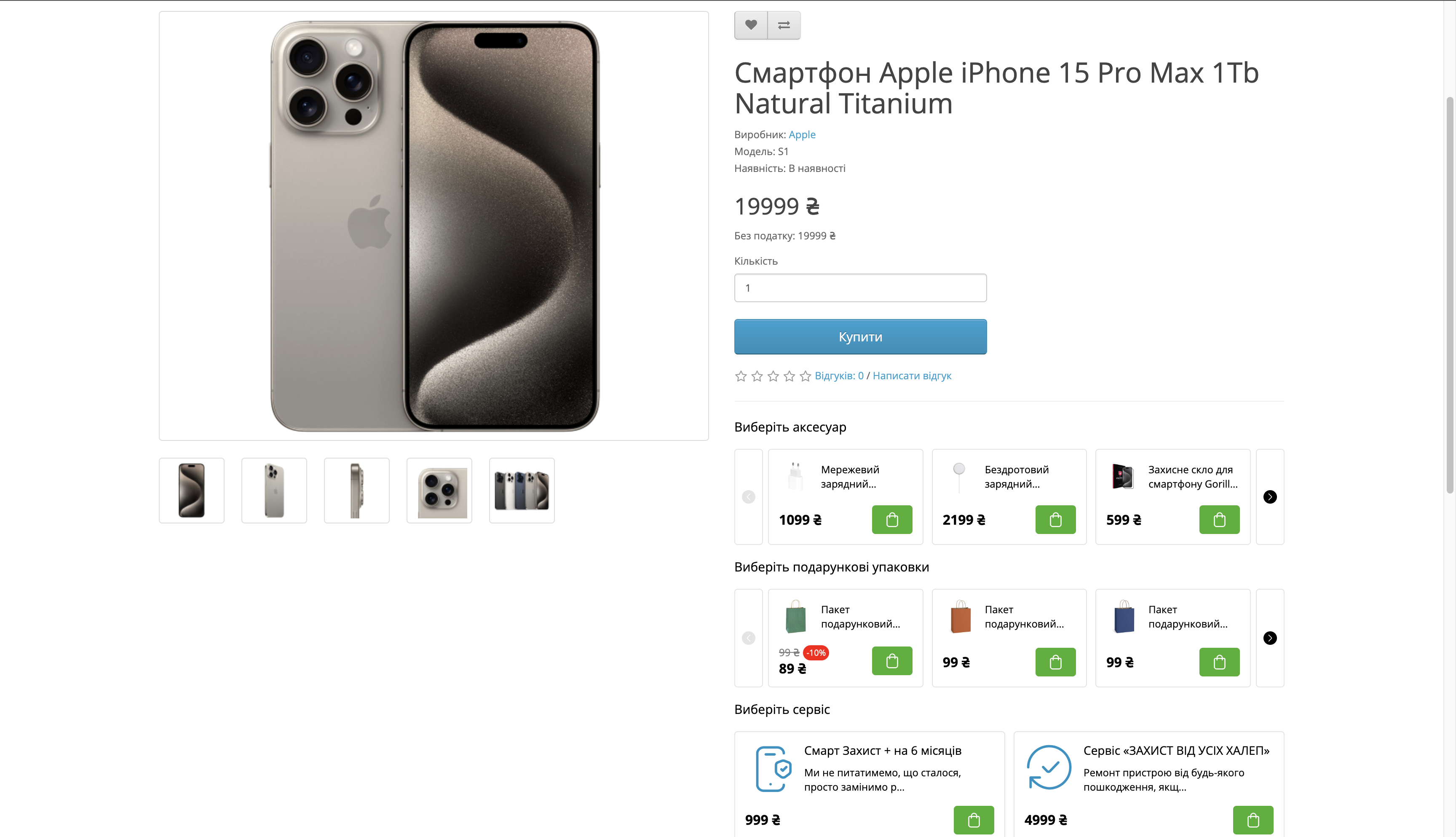The width and height of the screenshot is (1456, 837).
Task: Open Написати відгук link
Action: tap(912, 376)
